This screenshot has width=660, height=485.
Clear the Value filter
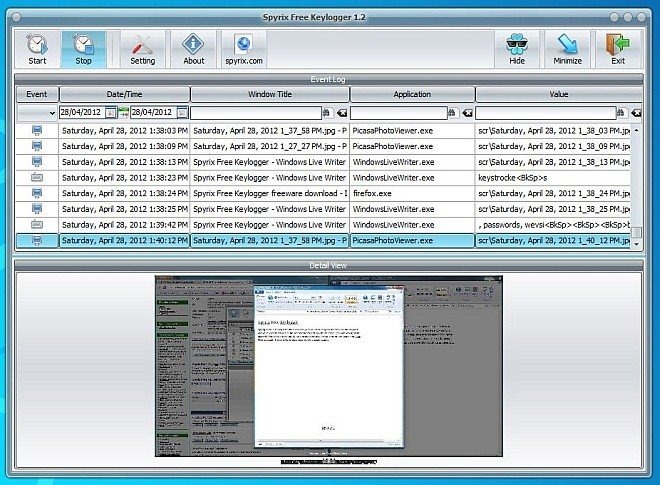636,113
